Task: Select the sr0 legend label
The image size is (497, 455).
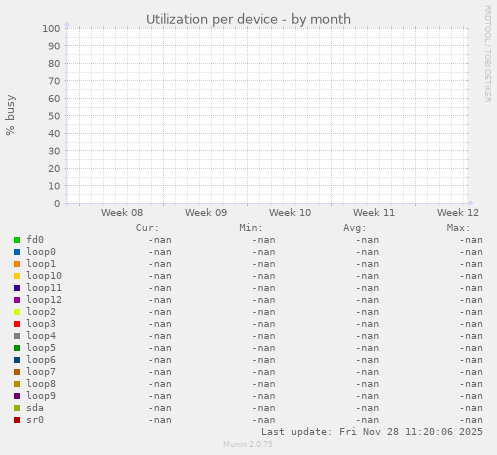Action: pos(35,420)
